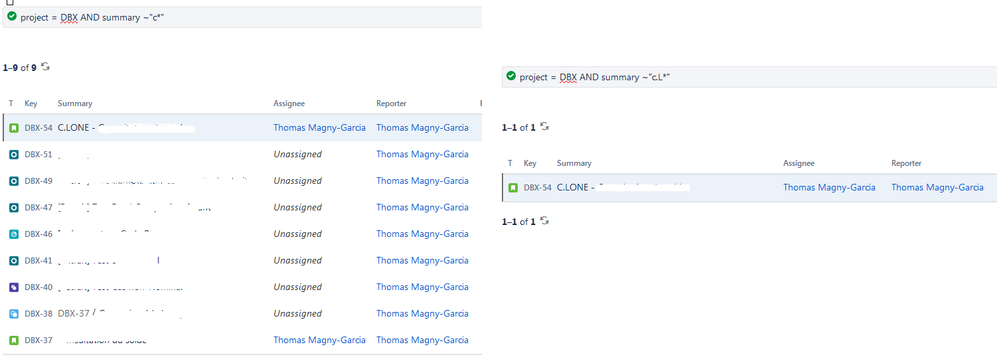Open issue key DBX-47
Screen dimensions: 999x363
(x=38, y=208)
